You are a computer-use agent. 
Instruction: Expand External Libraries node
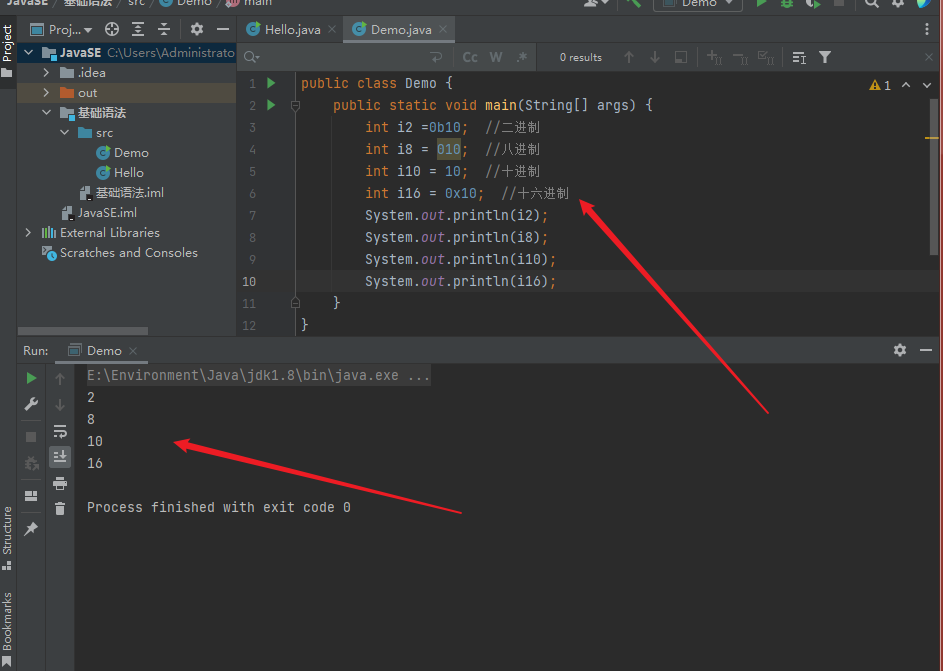point(28,233)
